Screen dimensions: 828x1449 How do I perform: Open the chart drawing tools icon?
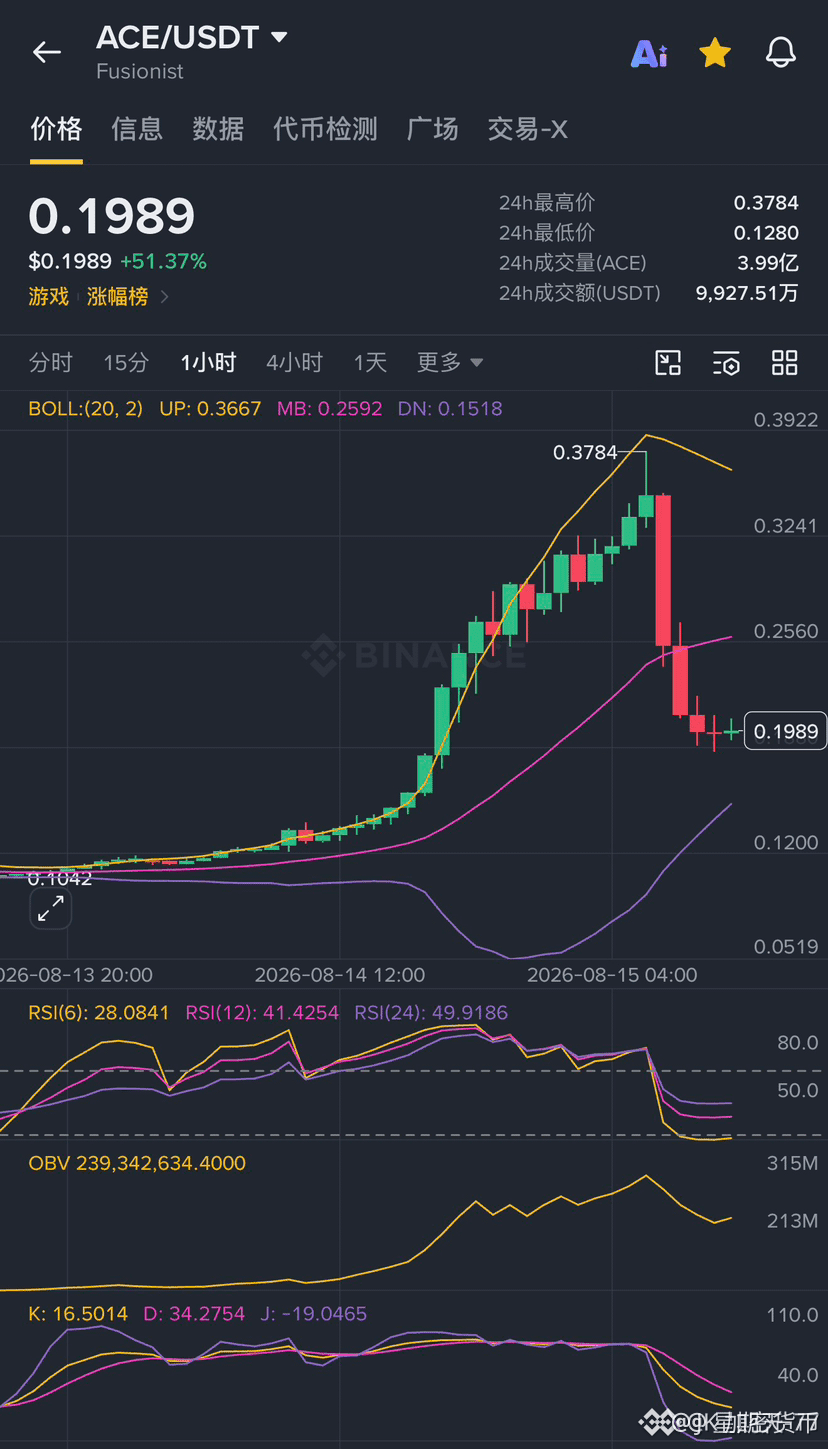(668, 363)
